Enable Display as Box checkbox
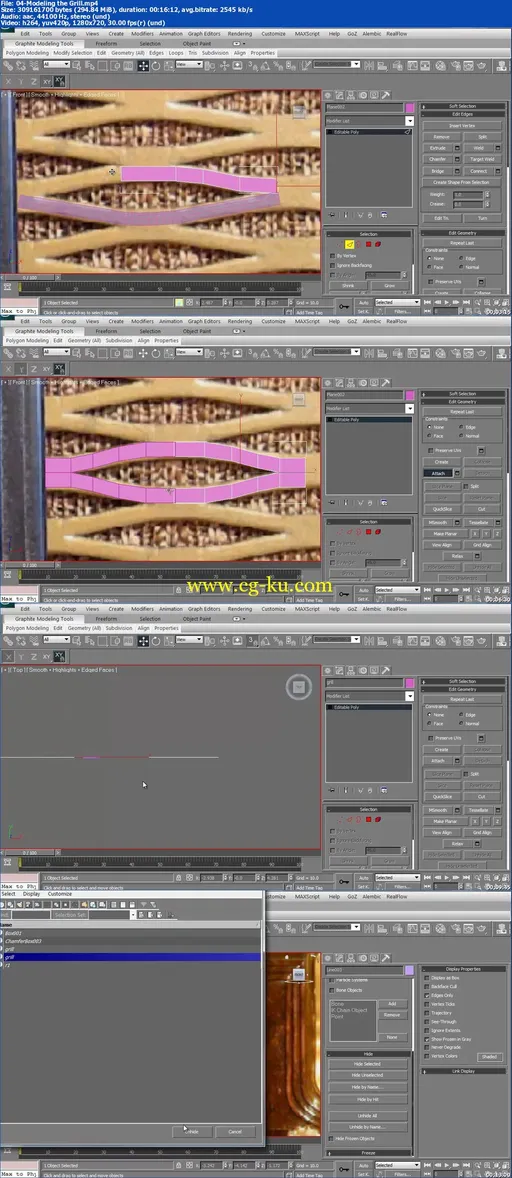Image resolution: width=512 pixels, height=1178 pixels. pyautogui.click(x=427, y=978)
